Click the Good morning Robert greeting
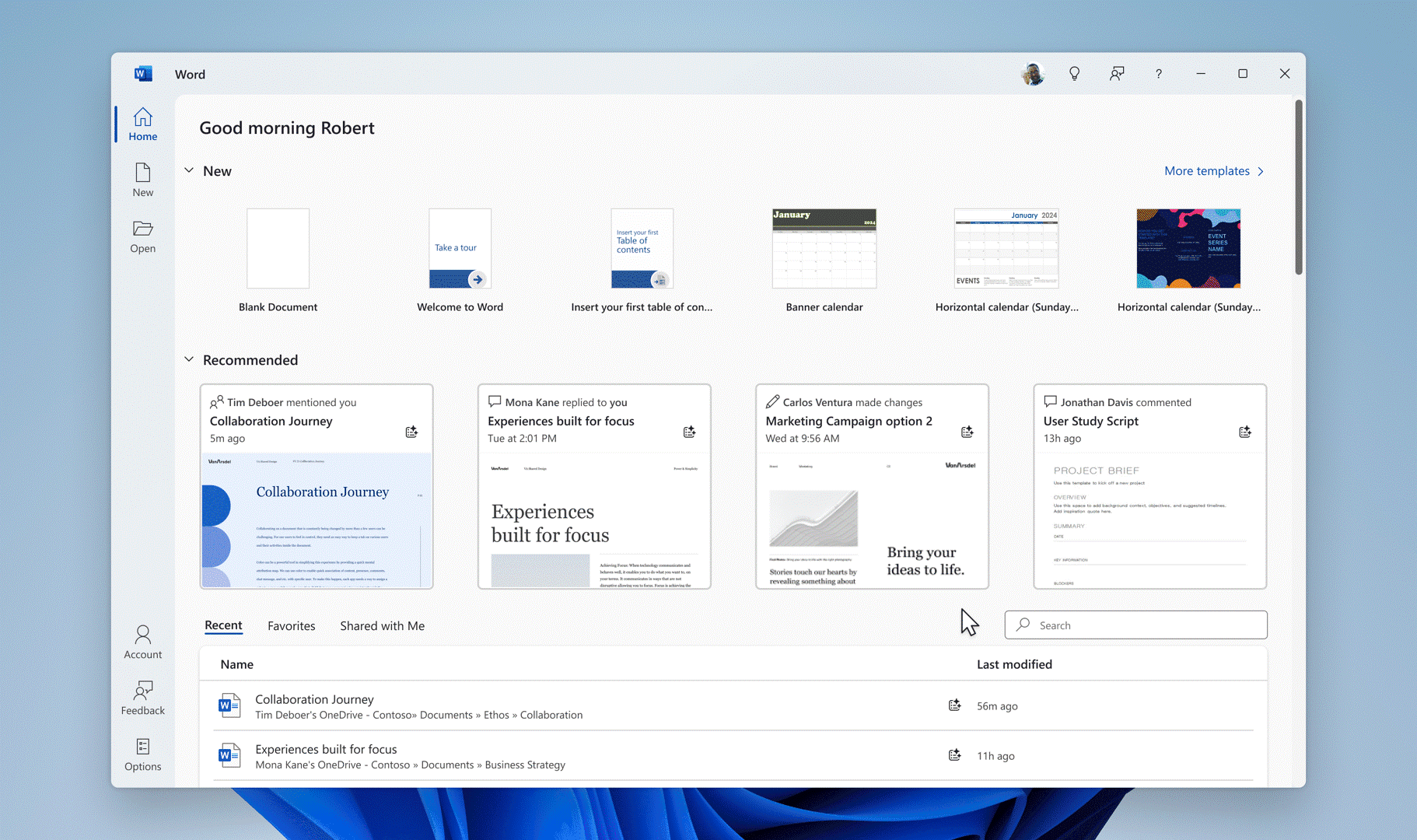This screenshot has height=840, width=1417. (x=287, y=128)
